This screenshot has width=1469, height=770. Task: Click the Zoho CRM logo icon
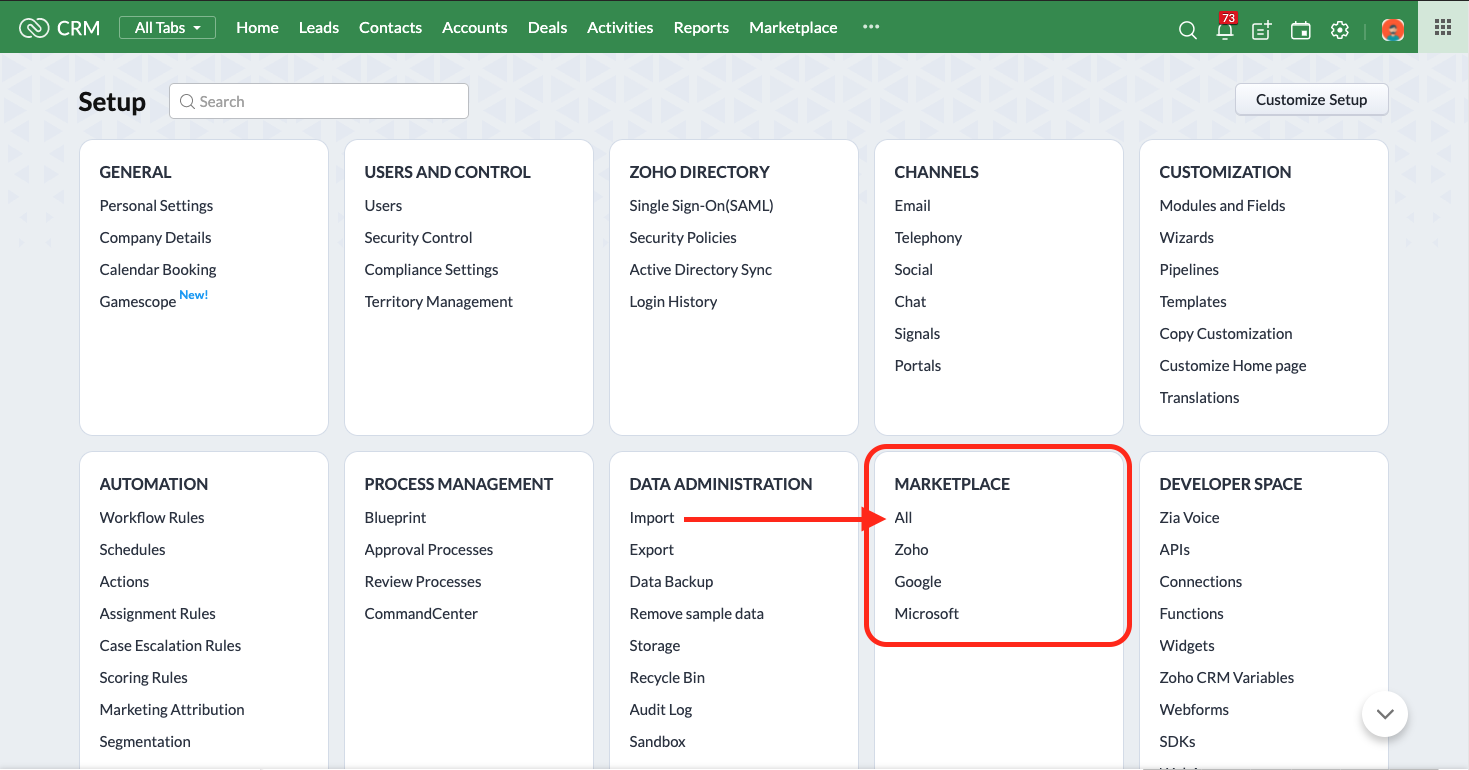point(34,28)
